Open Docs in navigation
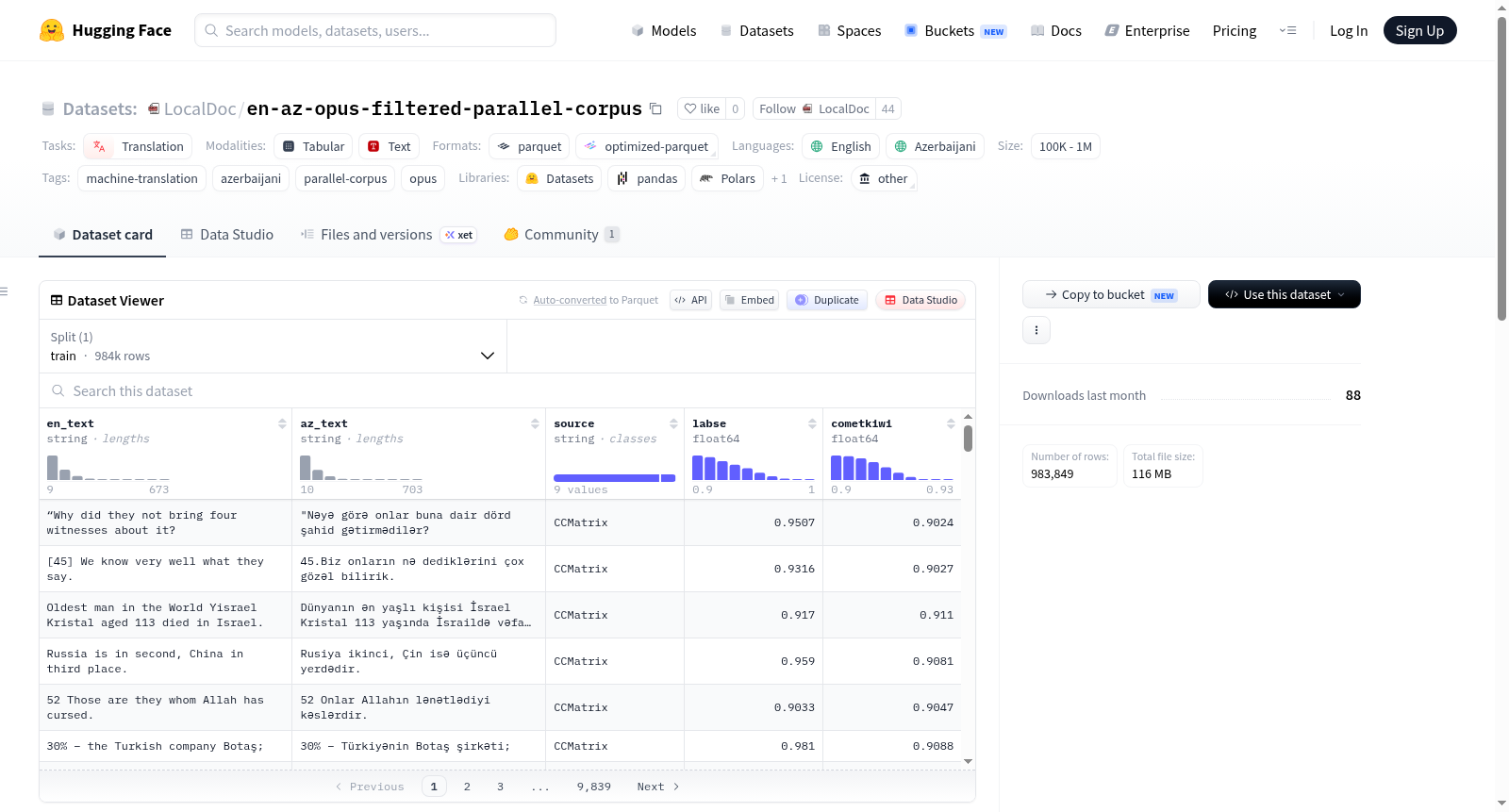 (x=1056, y=30)
